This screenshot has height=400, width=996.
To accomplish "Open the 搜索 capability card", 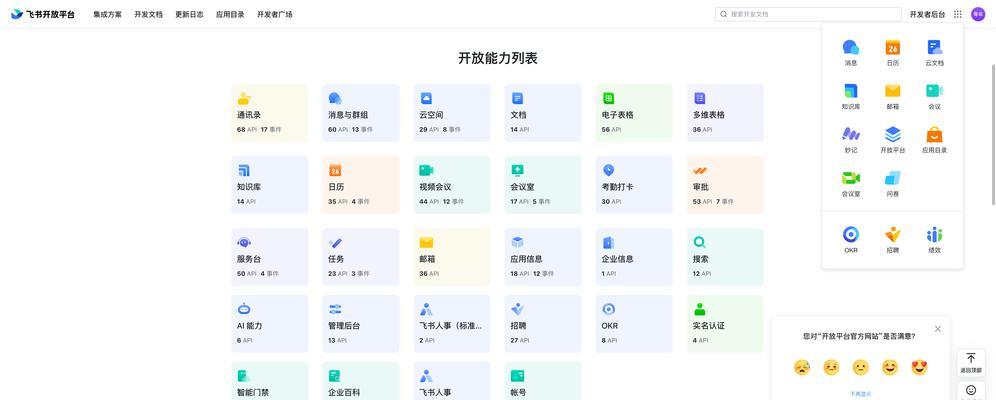I will coord(725,257).
